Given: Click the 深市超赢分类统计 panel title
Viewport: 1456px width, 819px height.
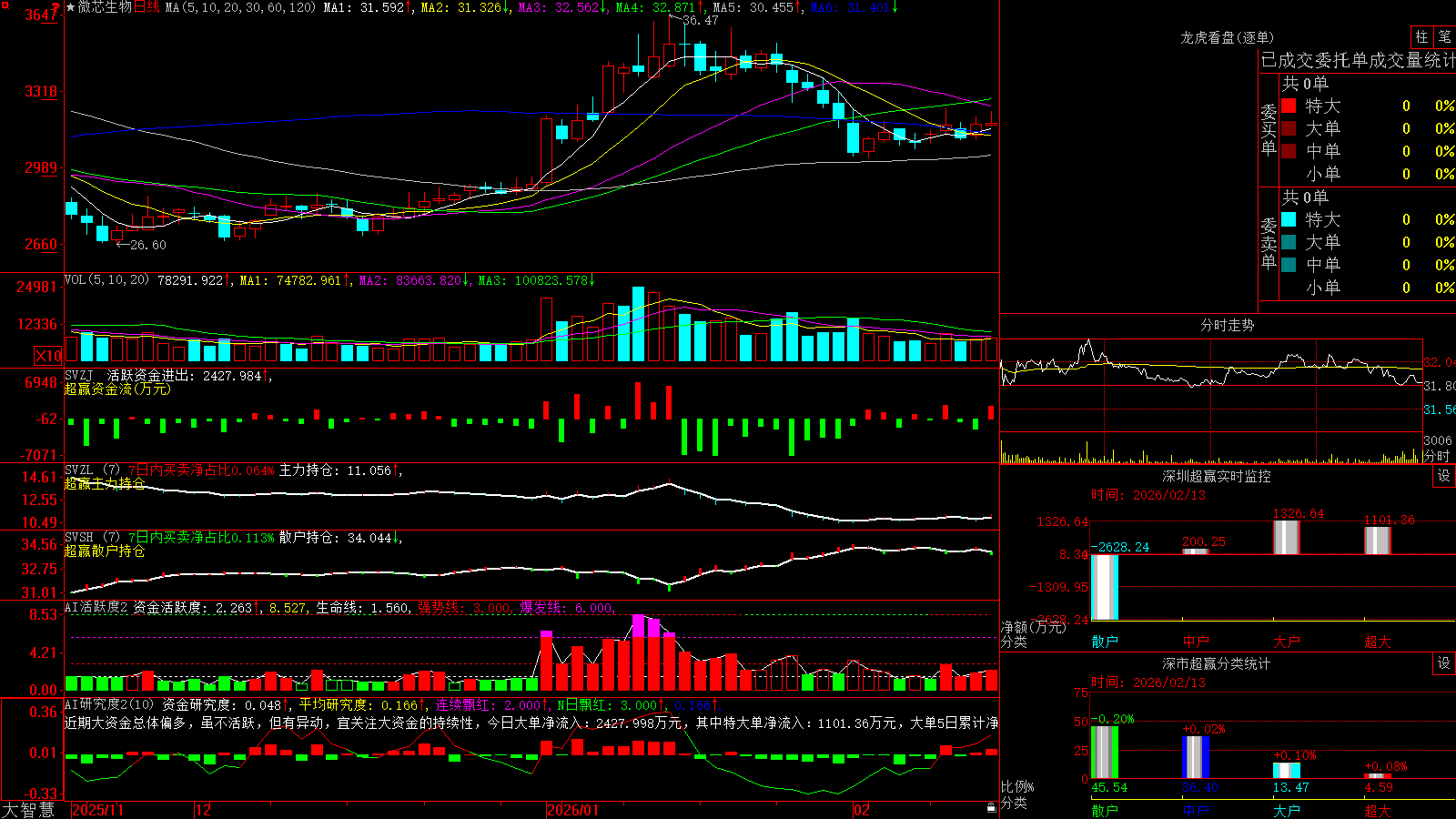Looking at the screenshot, I should [1217, 663].
